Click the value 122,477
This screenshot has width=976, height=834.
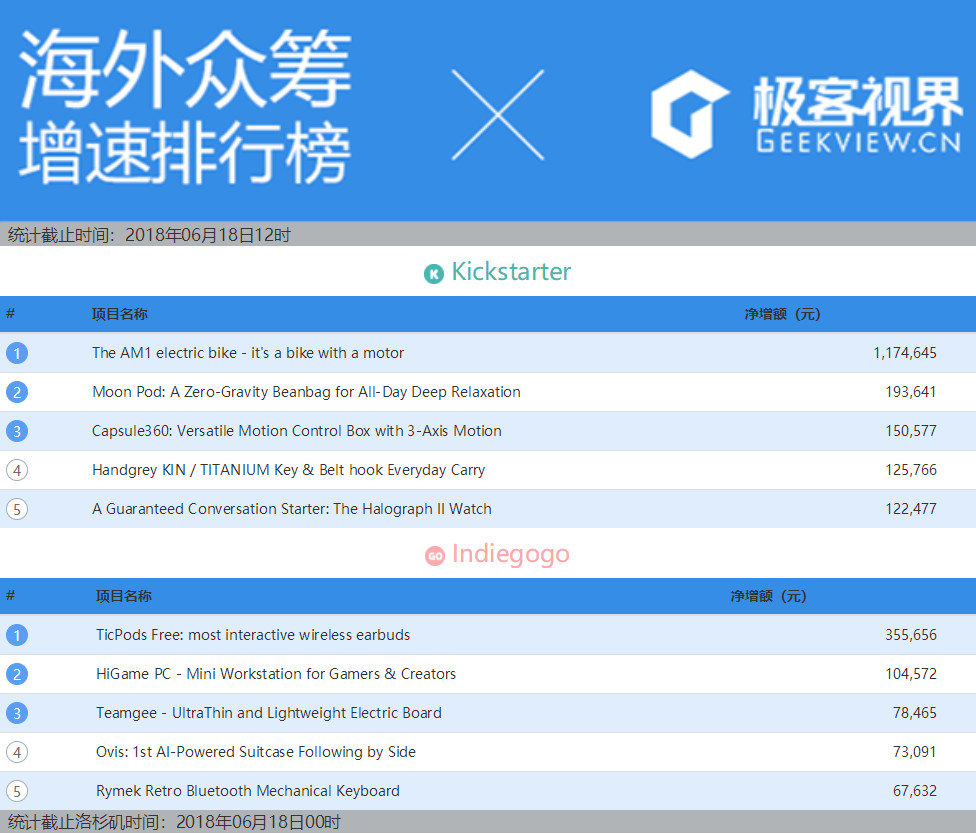coord(911,509)
